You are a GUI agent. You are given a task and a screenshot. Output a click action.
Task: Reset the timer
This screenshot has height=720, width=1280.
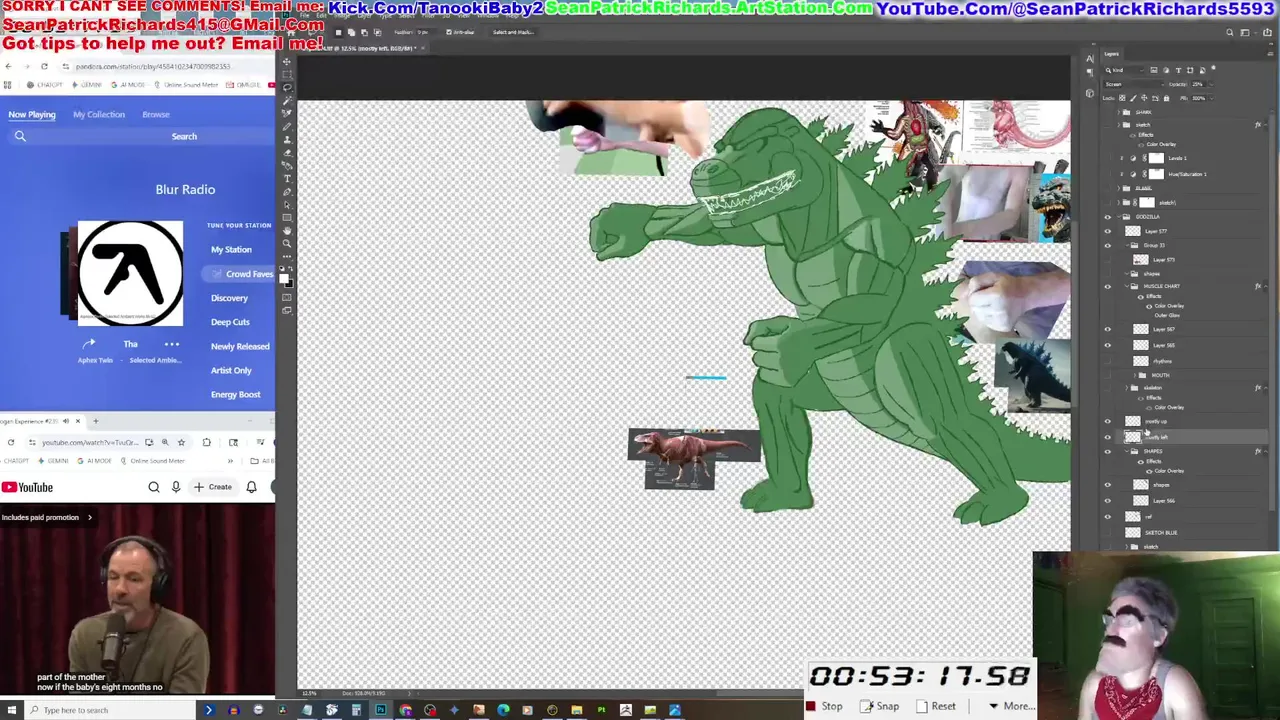(x=936, y=706)
